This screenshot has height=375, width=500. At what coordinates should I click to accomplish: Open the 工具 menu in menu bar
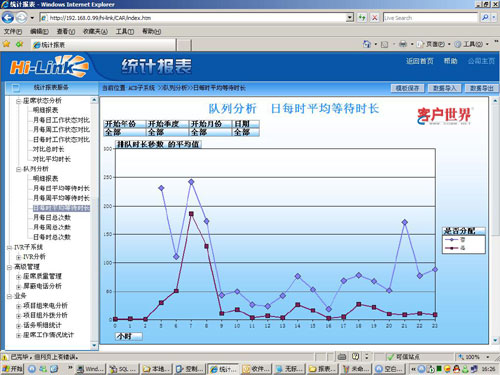point(125,31)
